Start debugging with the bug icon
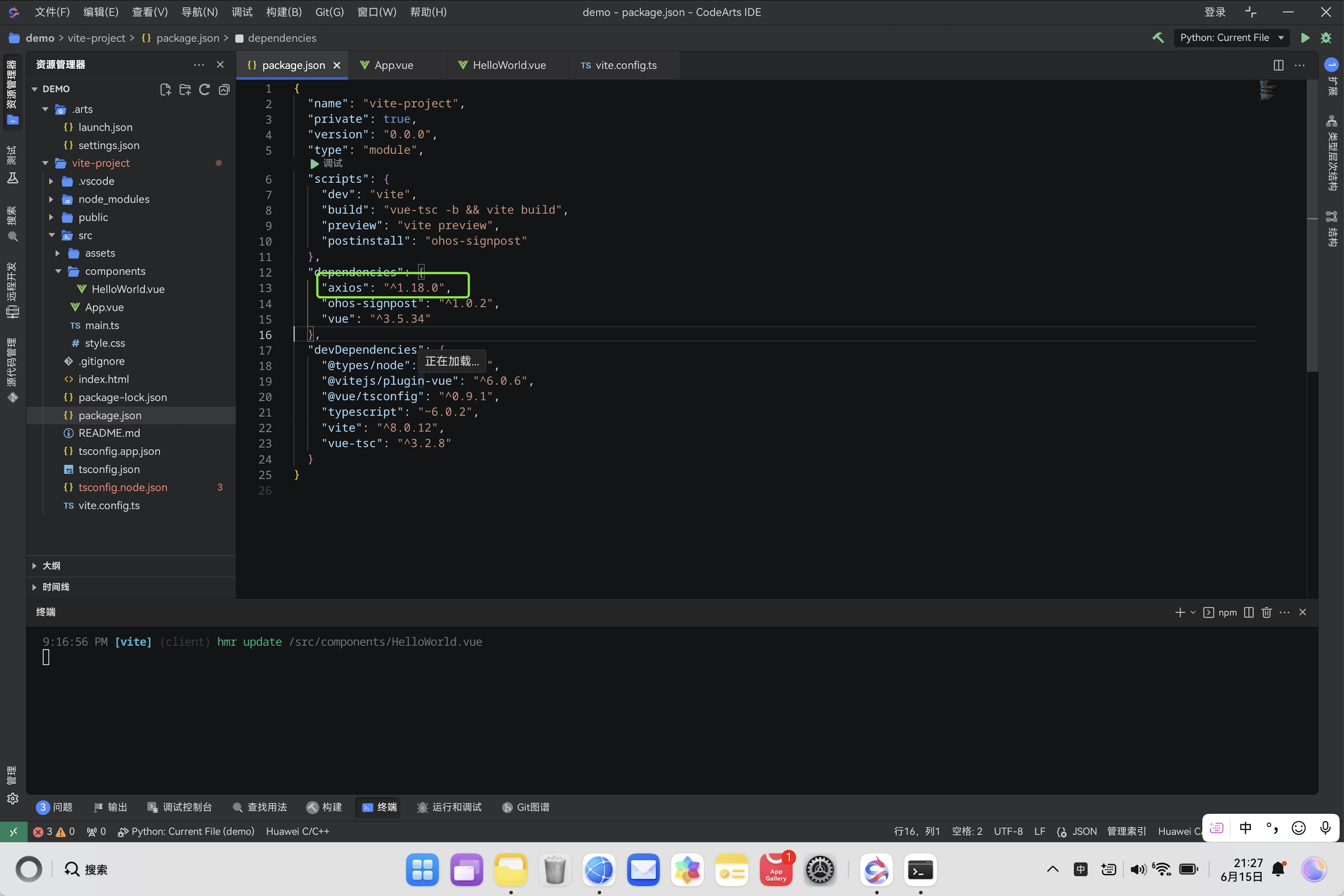This screenshot has height=896, width=1344. coord(1326,38)
